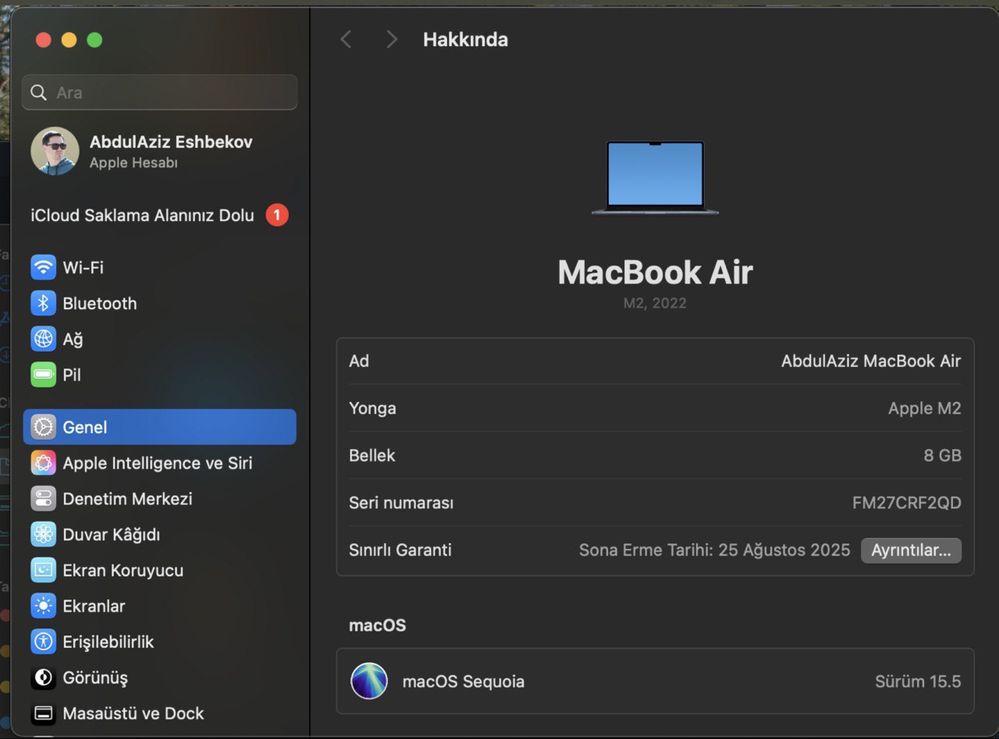Click the 8 GB memory value
Image resolution: width=999 pixels, height=739 pixels.
942,456
